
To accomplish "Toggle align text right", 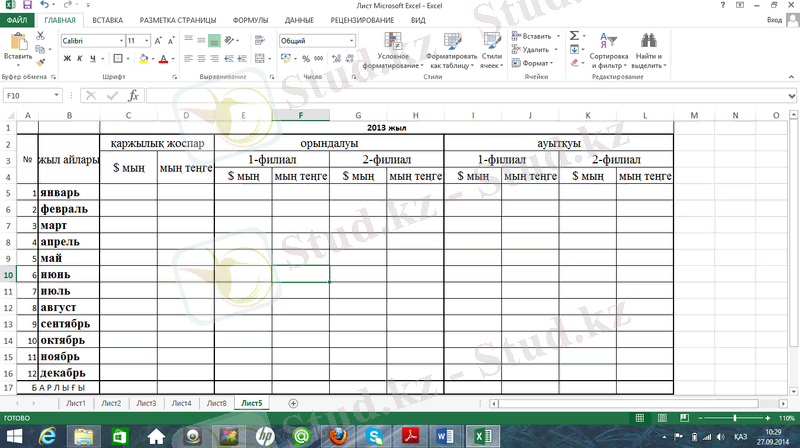I will (214, 59).
